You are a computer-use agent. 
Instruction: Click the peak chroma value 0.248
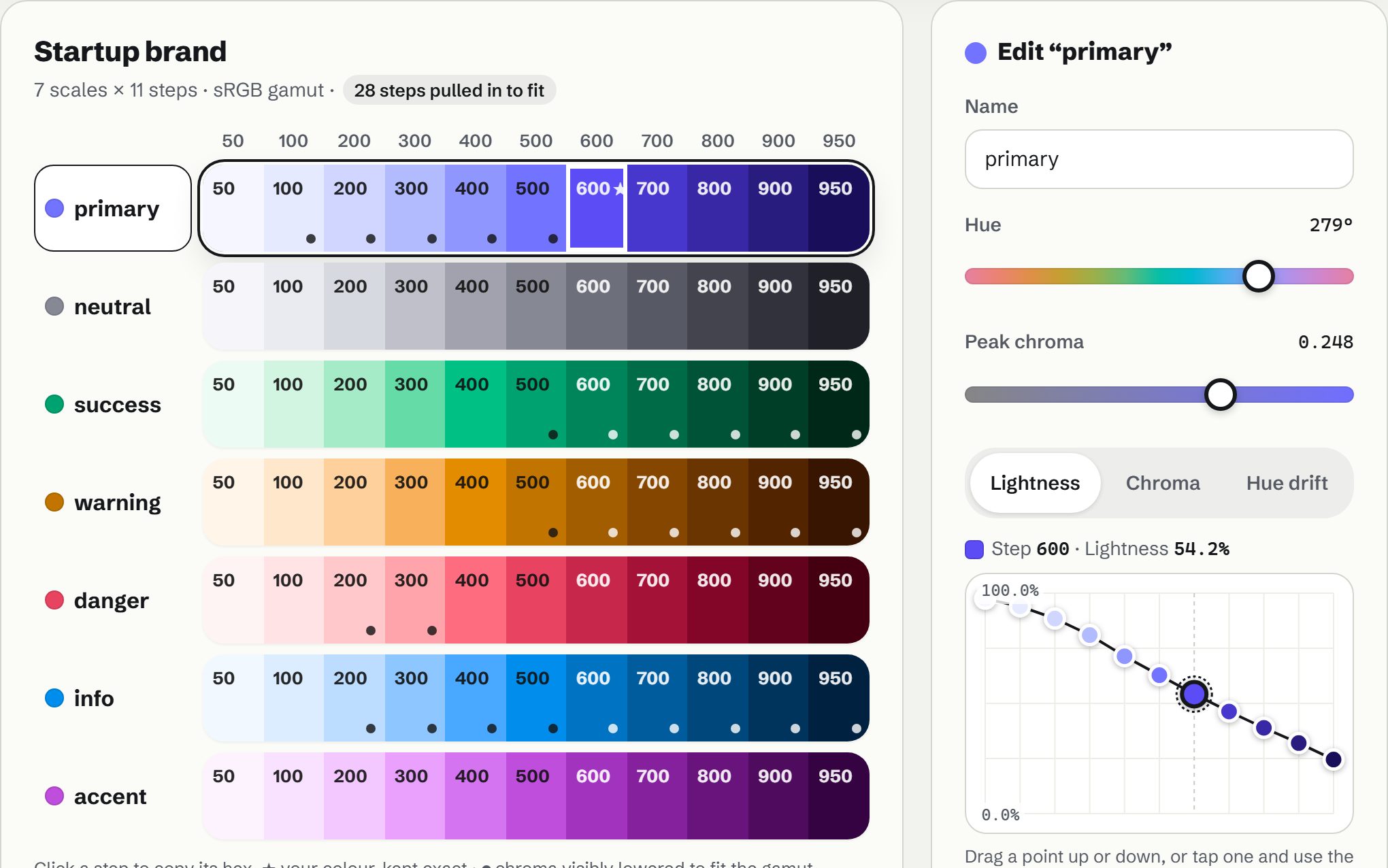(x=1325, y=341)
